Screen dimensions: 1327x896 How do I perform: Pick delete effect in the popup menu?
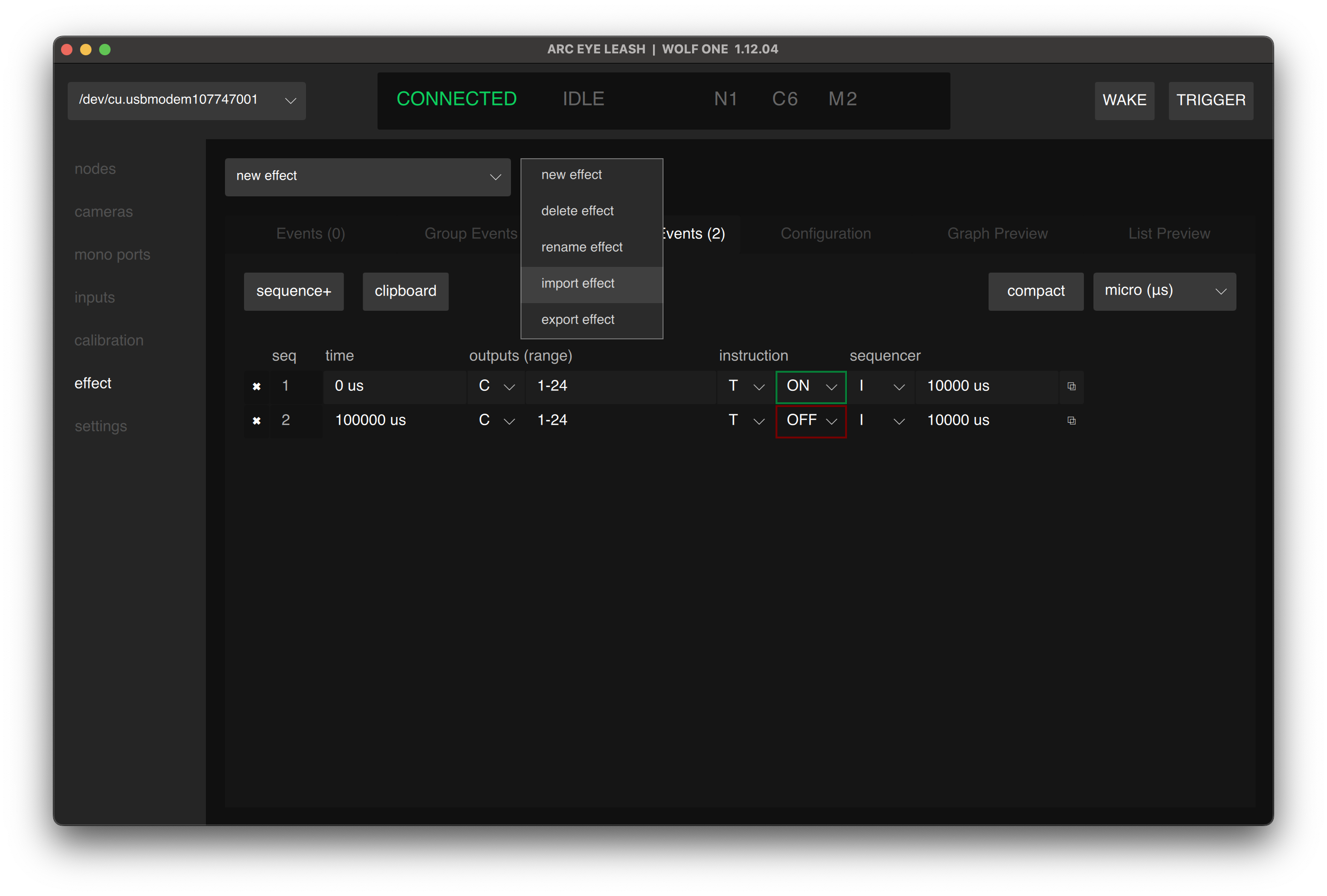577,211
